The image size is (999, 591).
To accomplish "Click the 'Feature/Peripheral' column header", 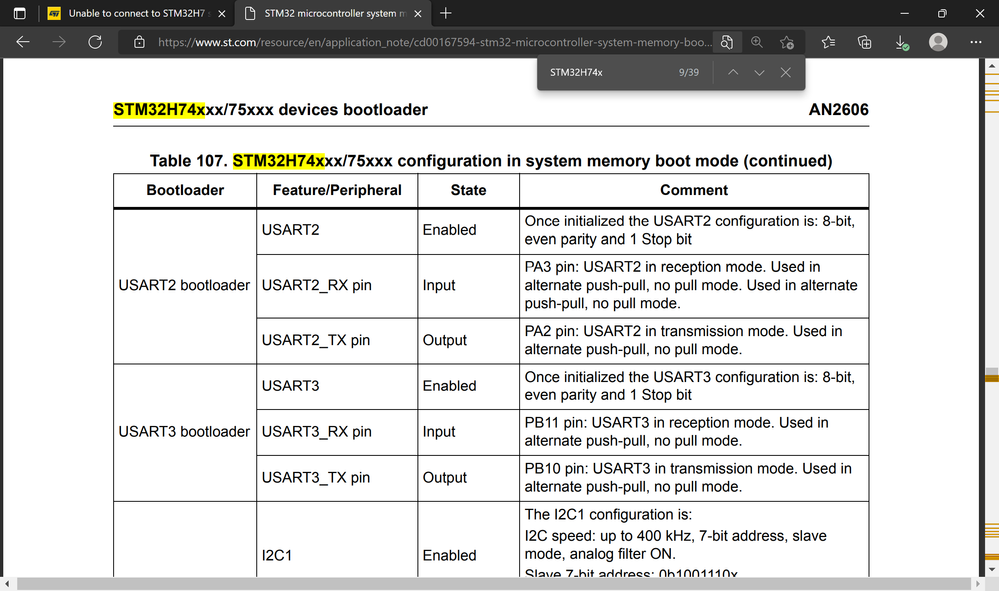I will click(x=337, y=190).
